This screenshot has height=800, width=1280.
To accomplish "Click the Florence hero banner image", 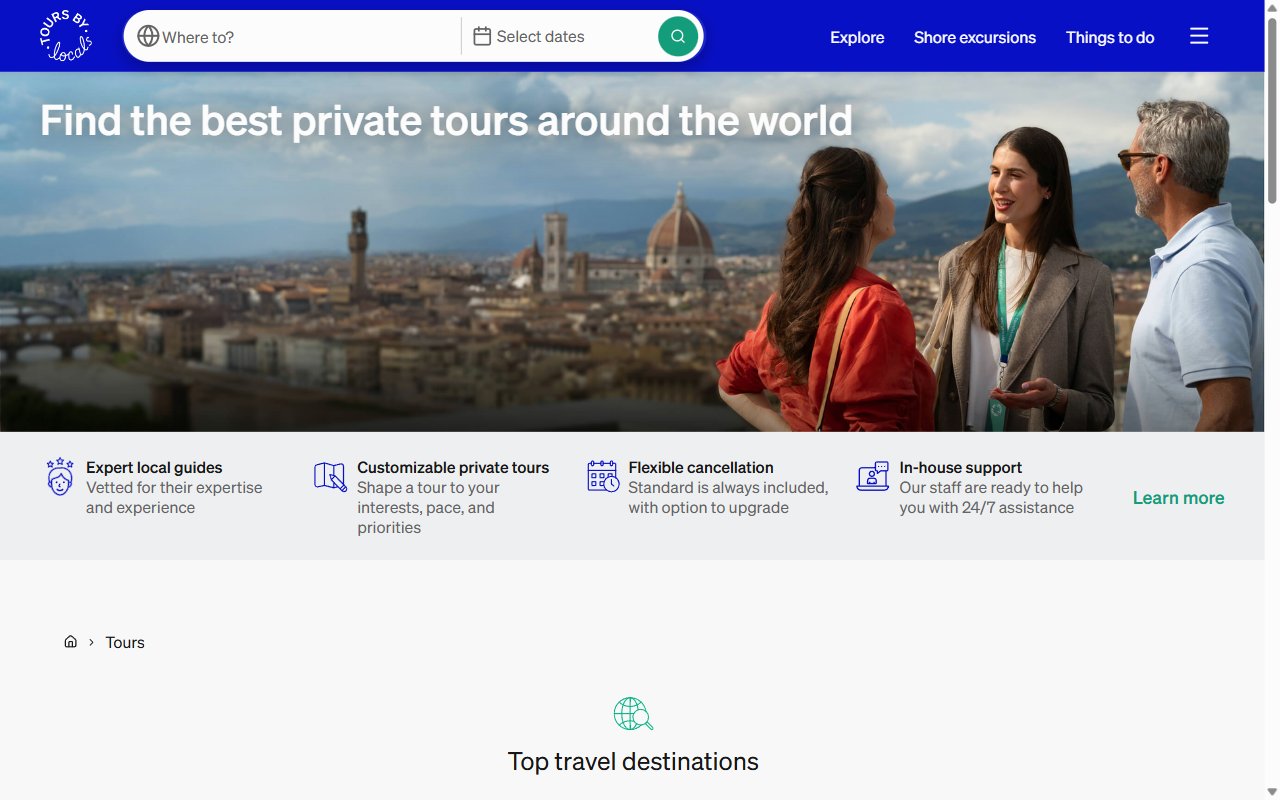I will tap(632, 252).
